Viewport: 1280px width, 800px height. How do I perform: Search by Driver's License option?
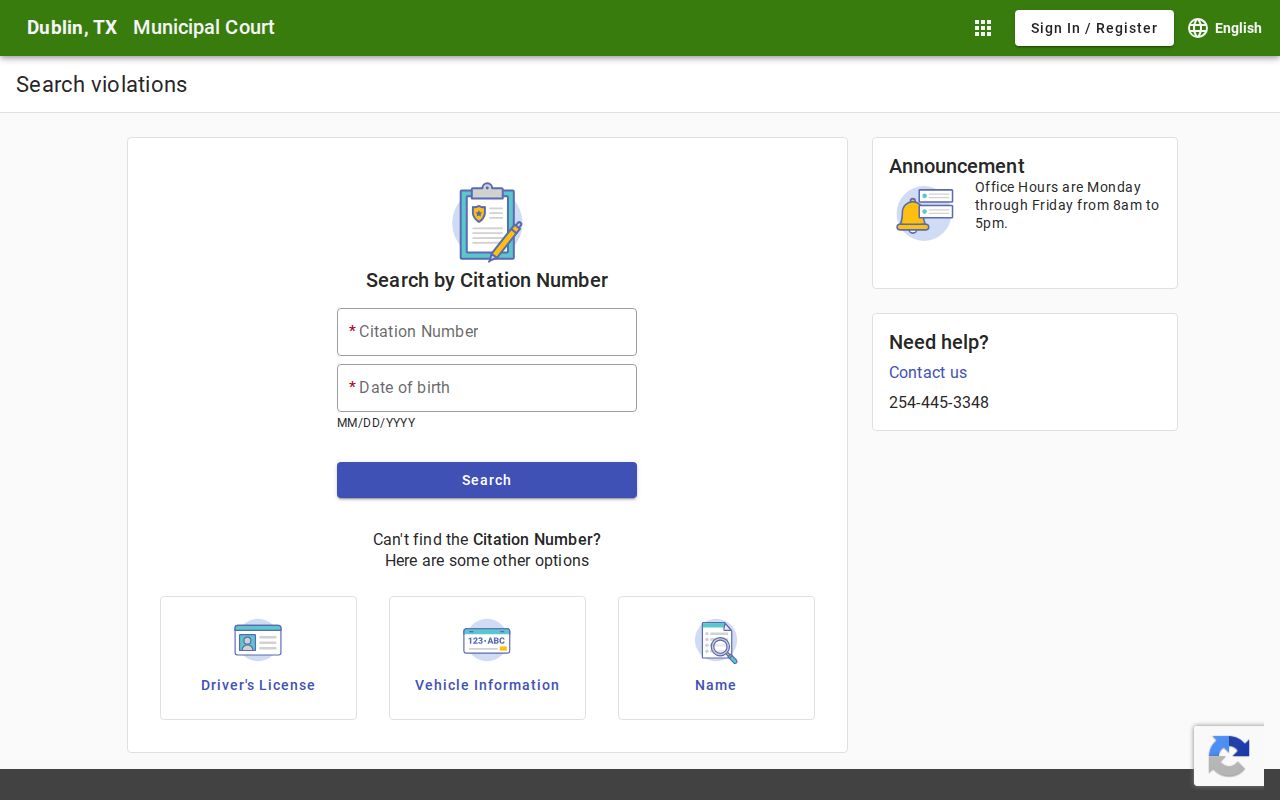click(258, 658)
